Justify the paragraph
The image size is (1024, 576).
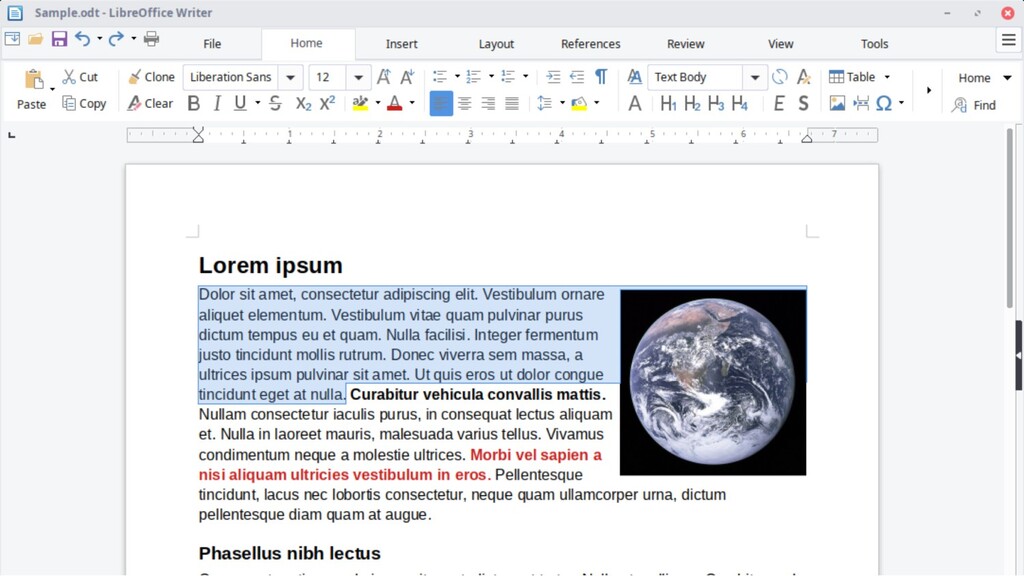511,103
